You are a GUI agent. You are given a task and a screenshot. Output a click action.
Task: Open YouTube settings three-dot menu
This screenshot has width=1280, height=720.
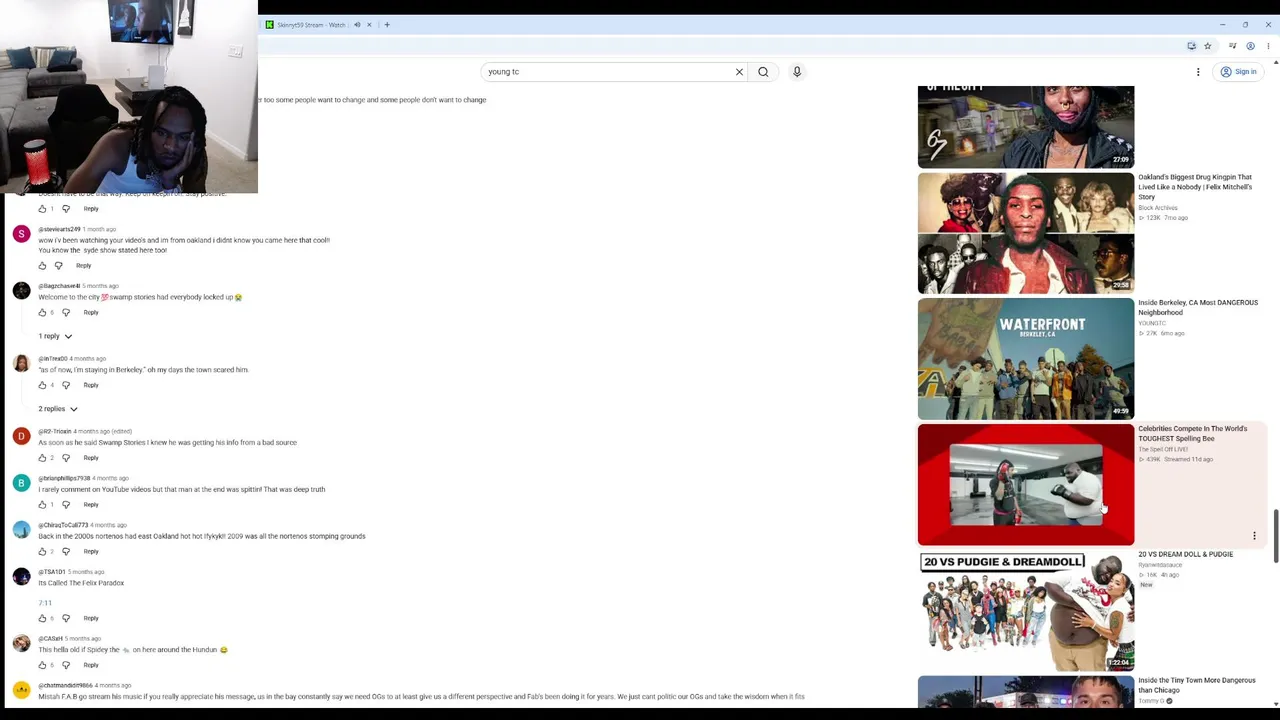click(1198, 72)
